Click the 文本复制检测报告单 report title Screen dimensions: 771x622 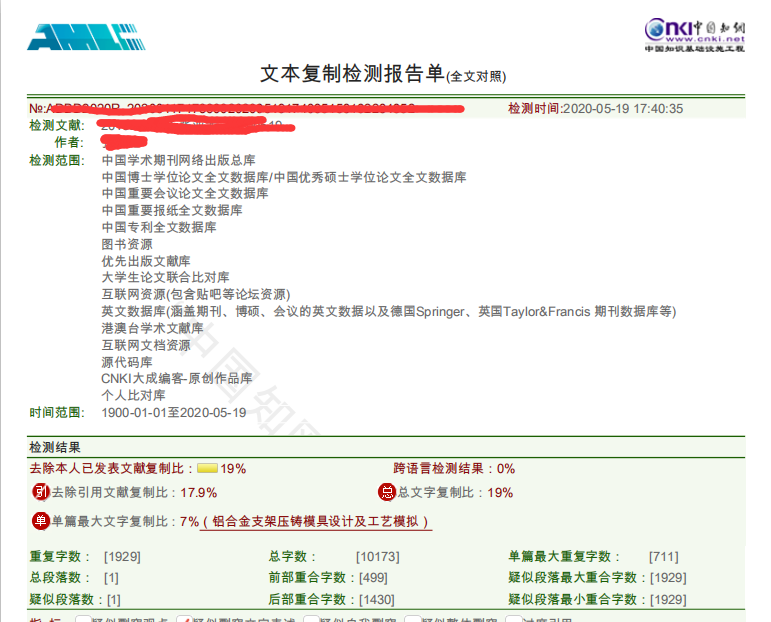(352, 73)
